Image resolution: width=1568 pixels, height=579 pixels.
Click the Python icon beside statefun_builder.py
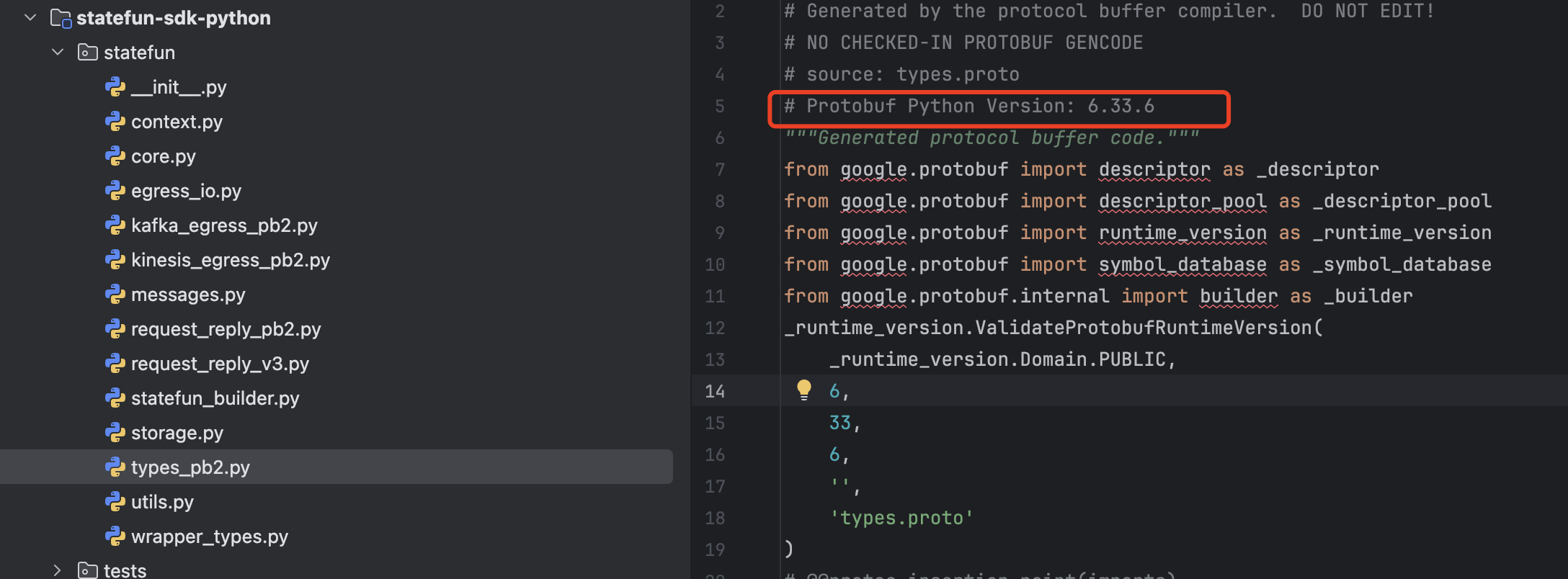click(115, 398)
